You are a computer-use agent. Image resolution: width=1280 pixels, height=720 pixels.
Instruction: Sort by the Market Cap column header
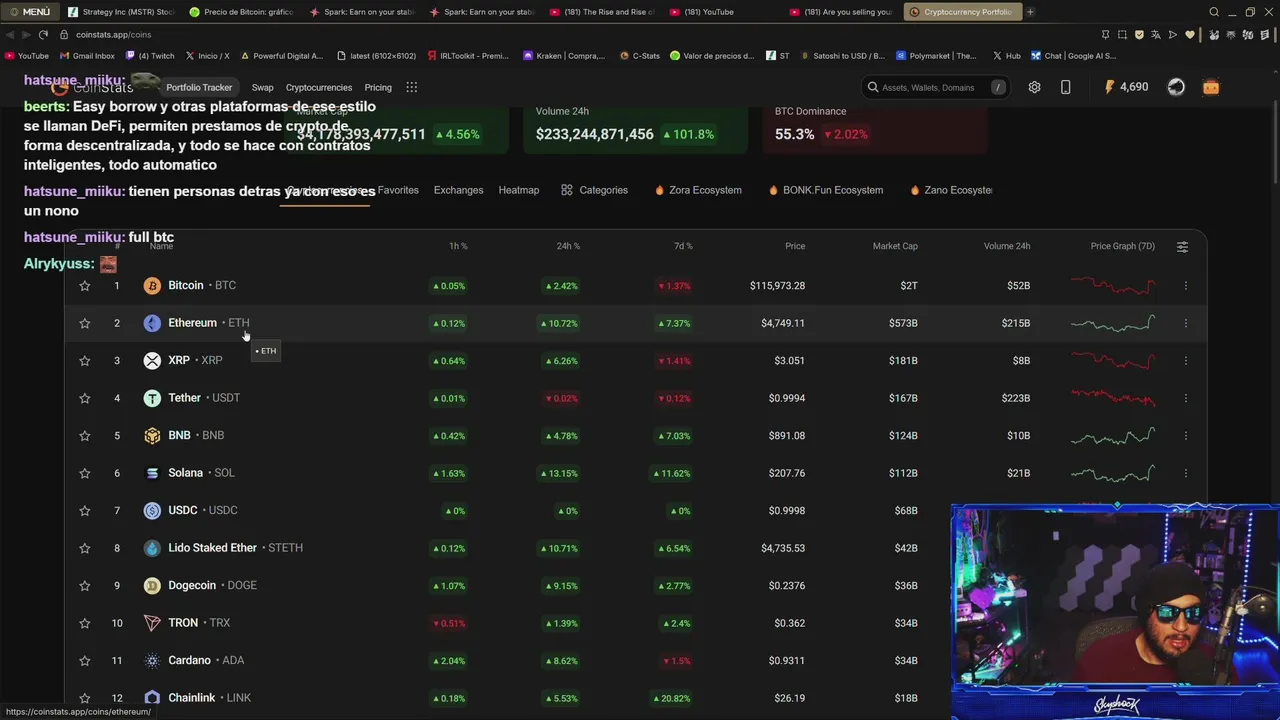coord(895,246)
